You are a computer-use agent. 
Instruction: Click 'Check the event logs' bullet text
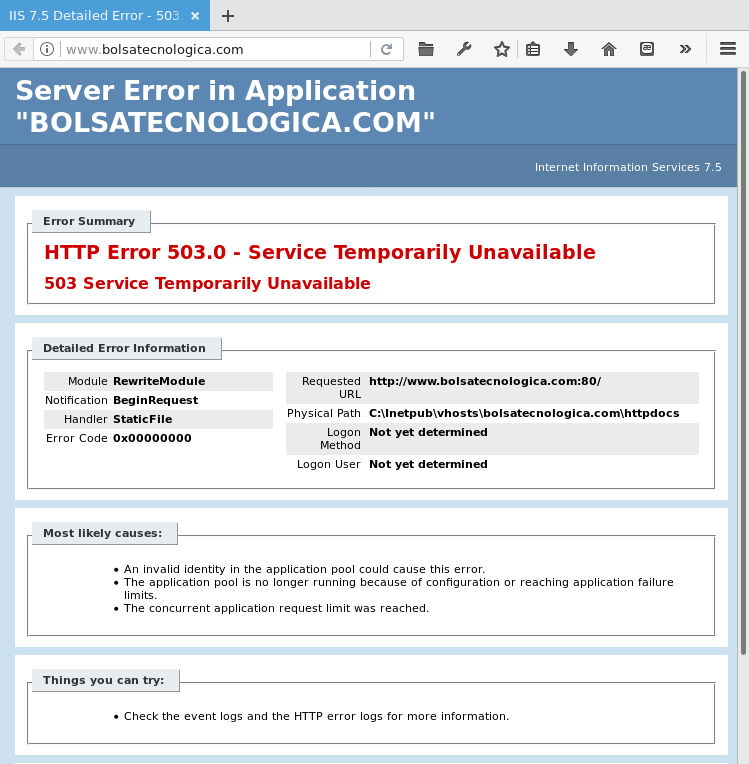(x=316, y=716)
